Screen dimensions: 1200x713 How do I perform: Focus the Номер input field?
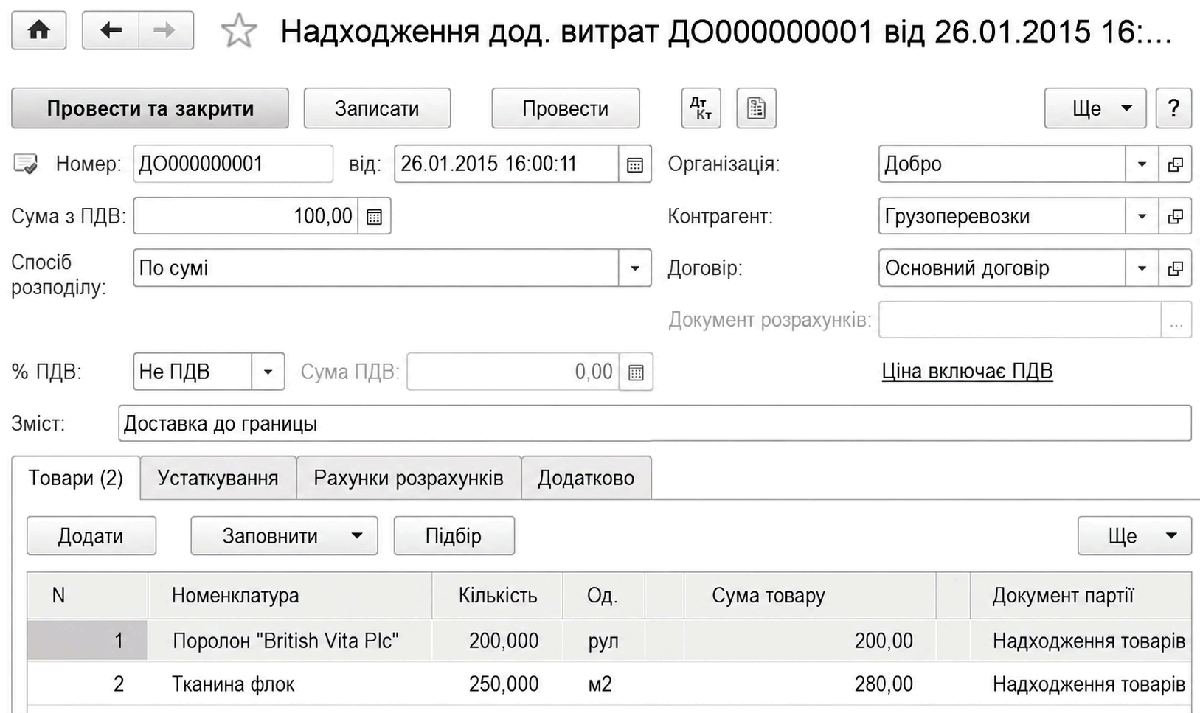pos(233,165)
